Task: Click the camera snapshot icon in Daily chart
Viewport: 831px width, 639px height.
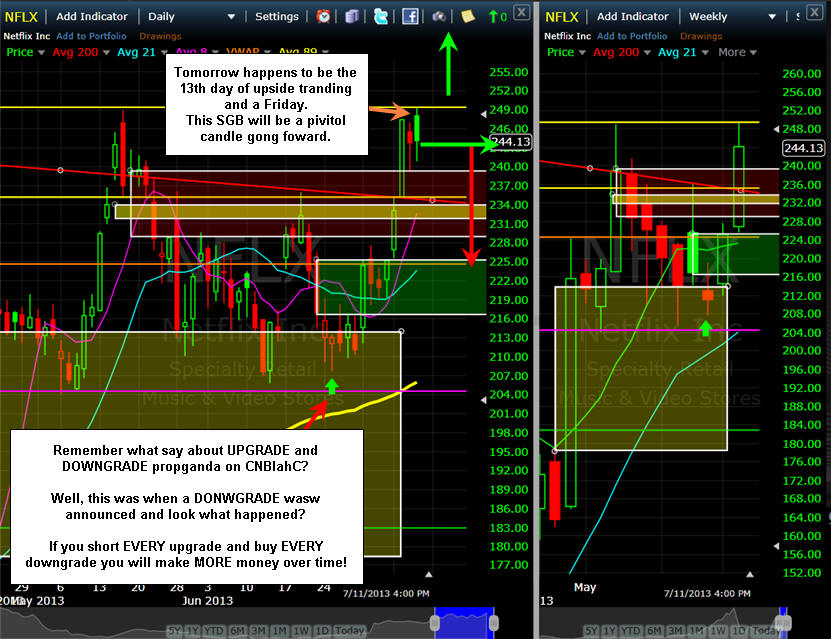Action: (439, 16)
